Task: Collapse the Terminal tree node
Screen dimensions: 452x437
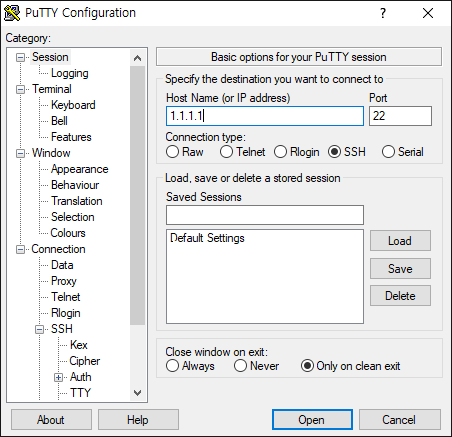Action: coord(21,89)
